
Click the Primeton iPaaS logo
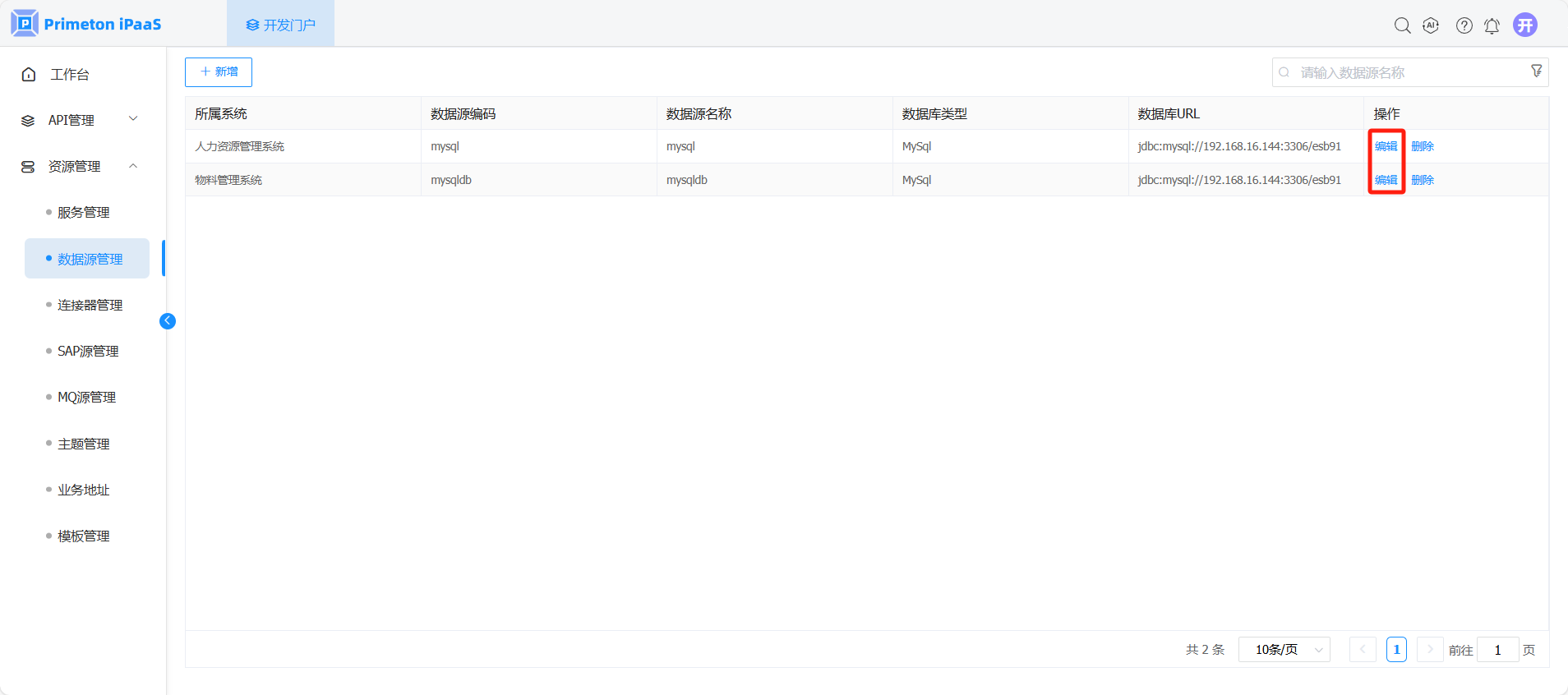(x=86, y=24)
